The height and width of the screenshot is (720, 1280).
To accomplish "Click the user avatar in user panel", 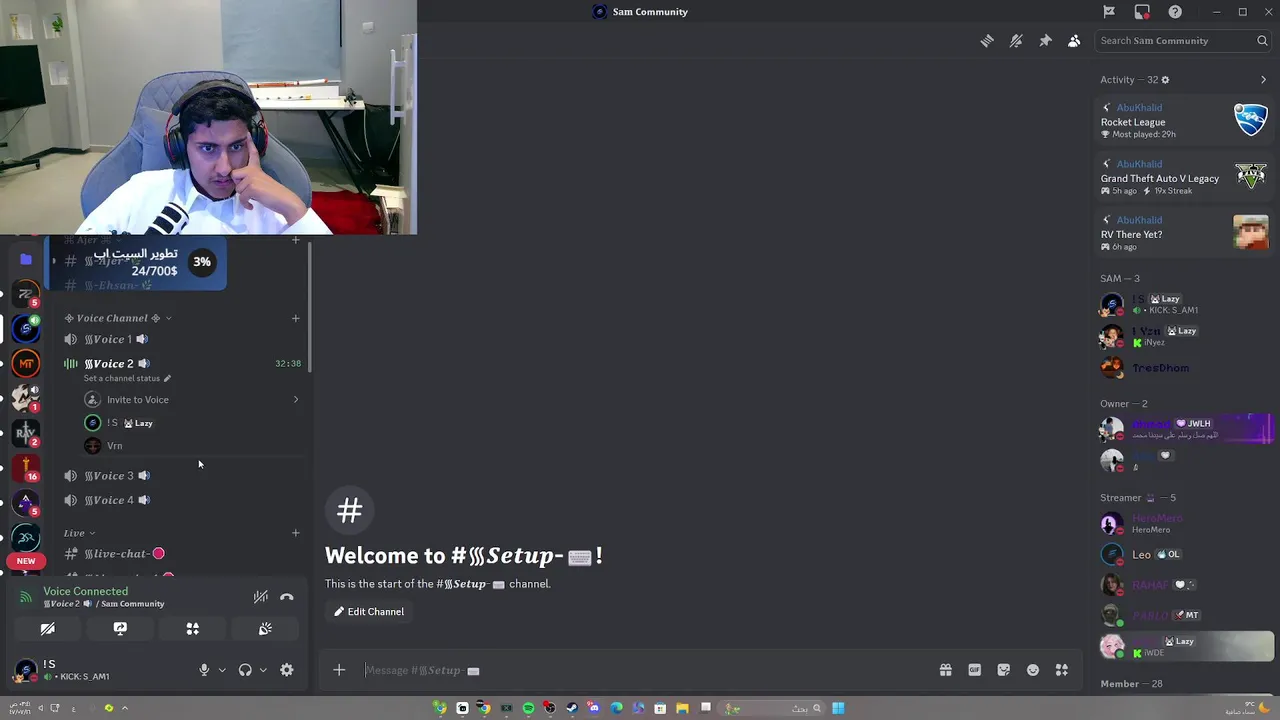I will [25, 670].
